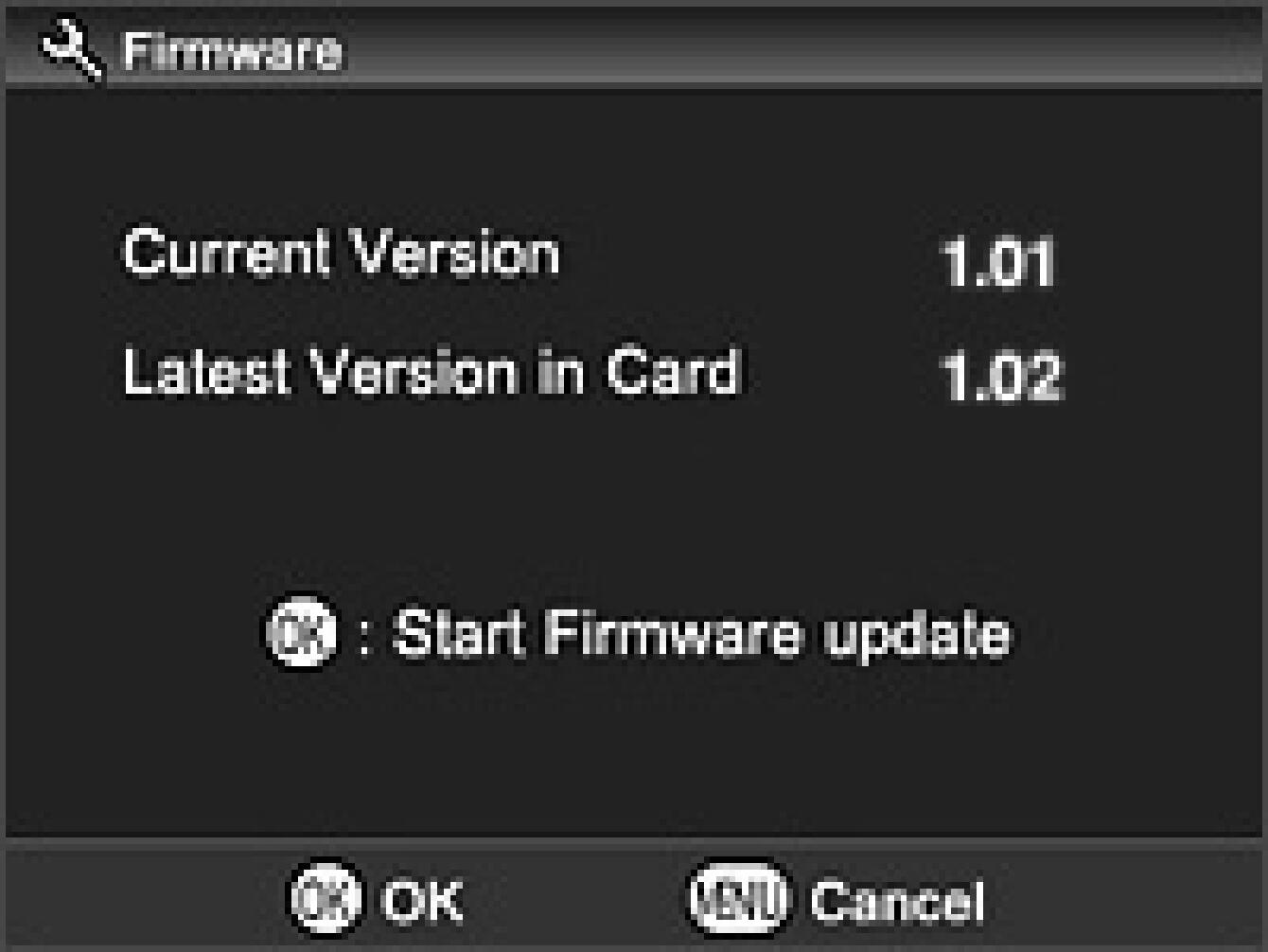Hit the MENU button icon next to Cancel
The height and width of the screenshot is (952, 1268).
coord(740,898)
